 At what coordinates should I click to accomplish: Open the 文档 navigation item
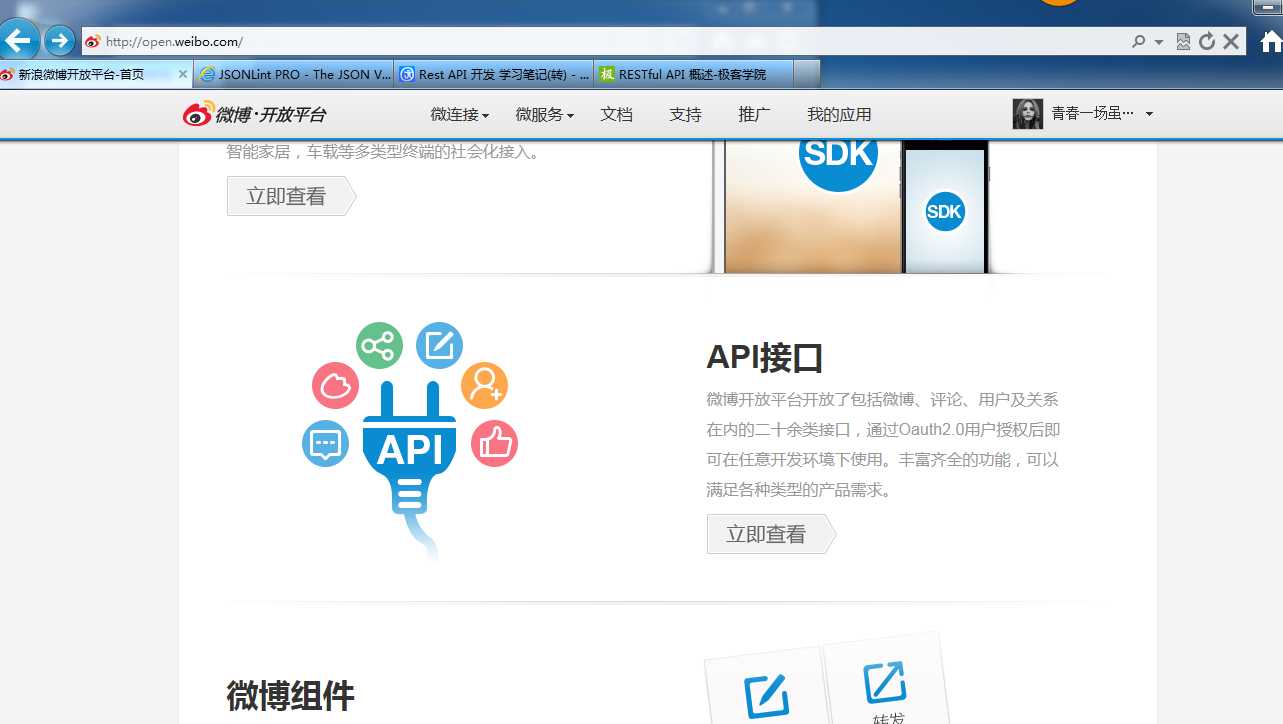[617, 115]
